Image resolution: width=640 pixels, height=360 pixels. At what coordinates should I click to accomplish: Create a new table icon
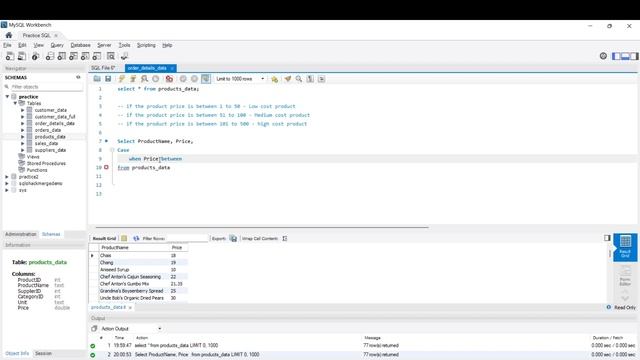pyautogui.click(x=61, y=56)
